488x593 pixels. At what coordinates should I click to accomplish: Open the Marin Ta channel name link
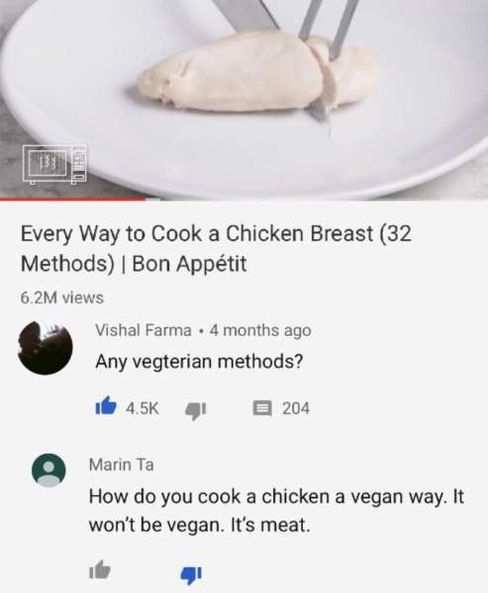click(121, 465)
